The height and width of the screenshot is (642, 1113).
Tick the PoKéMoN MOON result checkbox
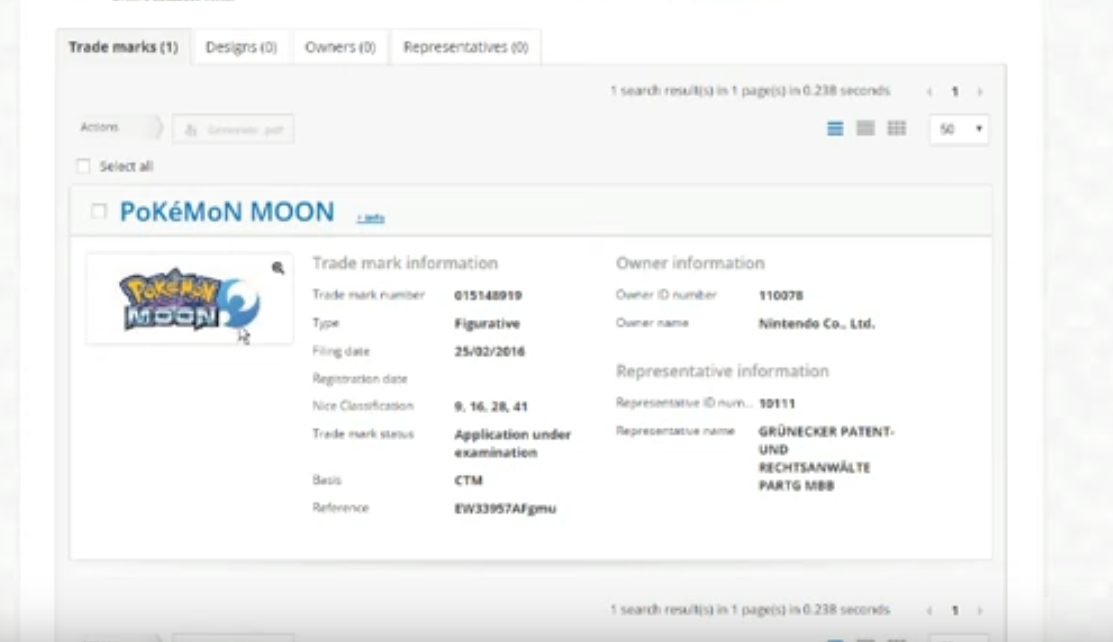[99, 211]
